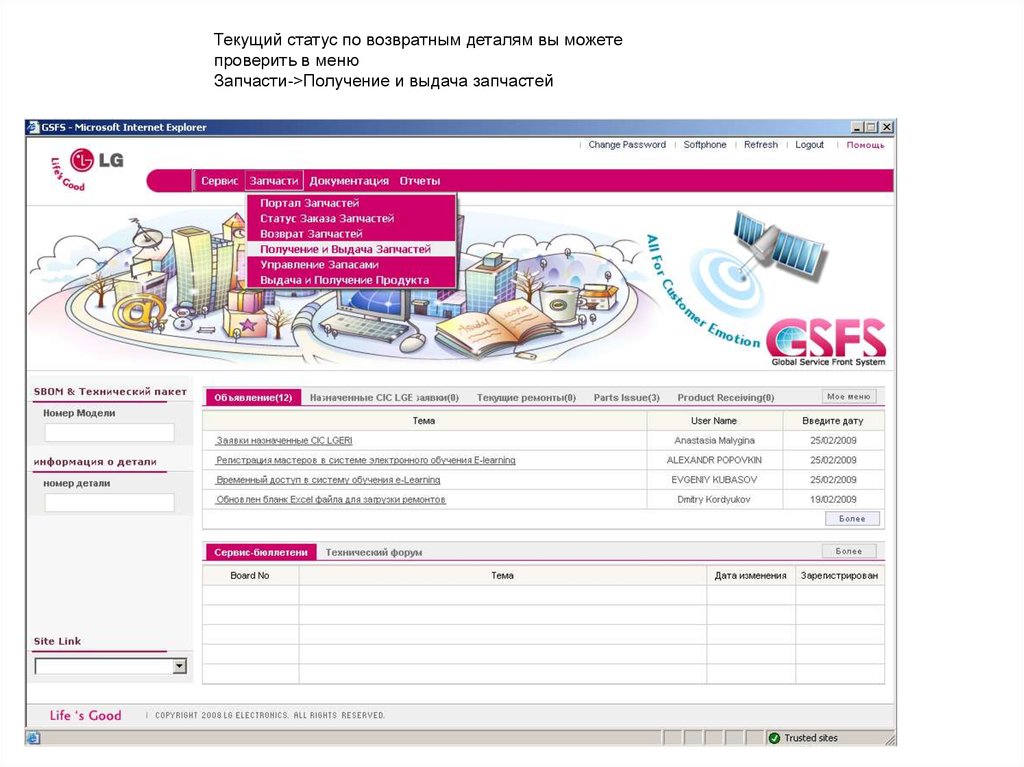
Task: Click the GSFS logo graphic
Action: pyautogui.click(x=825, y=339)
